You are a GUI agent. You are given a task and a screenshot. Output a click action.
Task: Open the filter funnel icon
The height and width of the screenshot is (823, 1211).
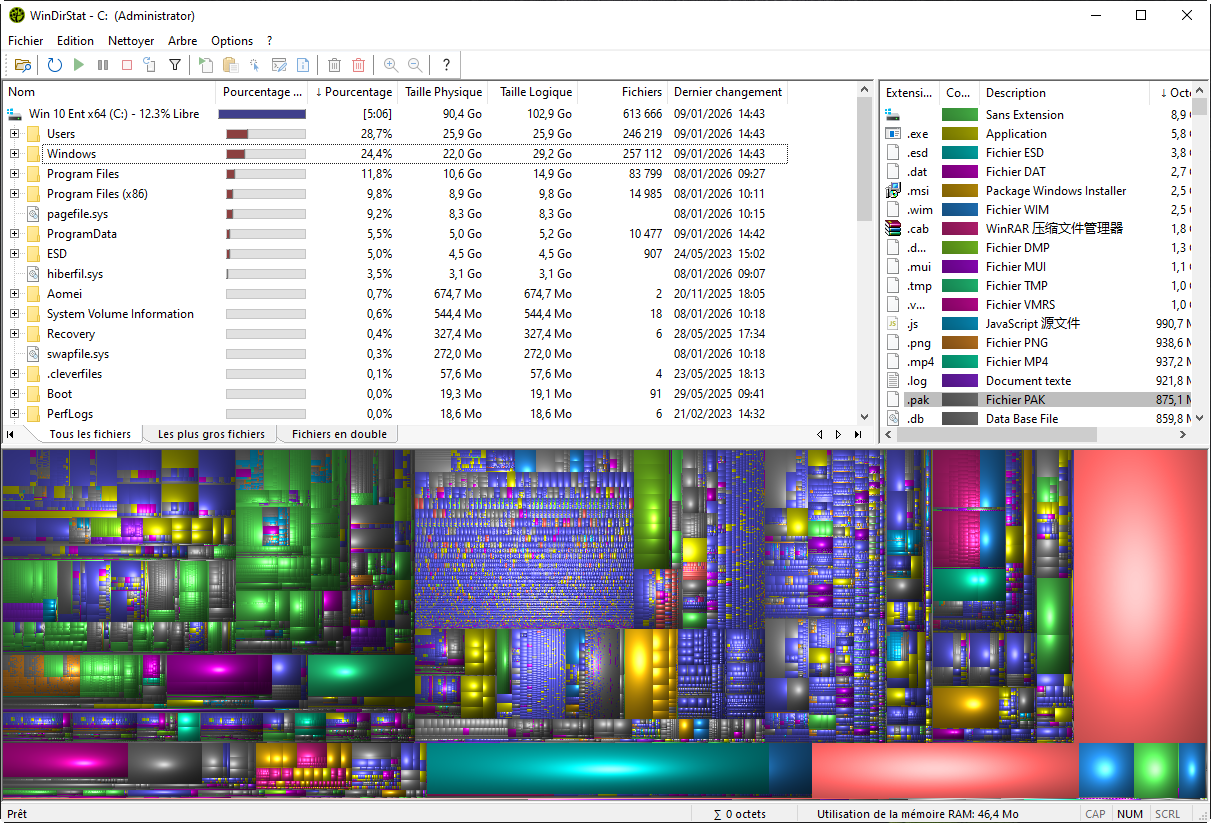click(175, 65)
